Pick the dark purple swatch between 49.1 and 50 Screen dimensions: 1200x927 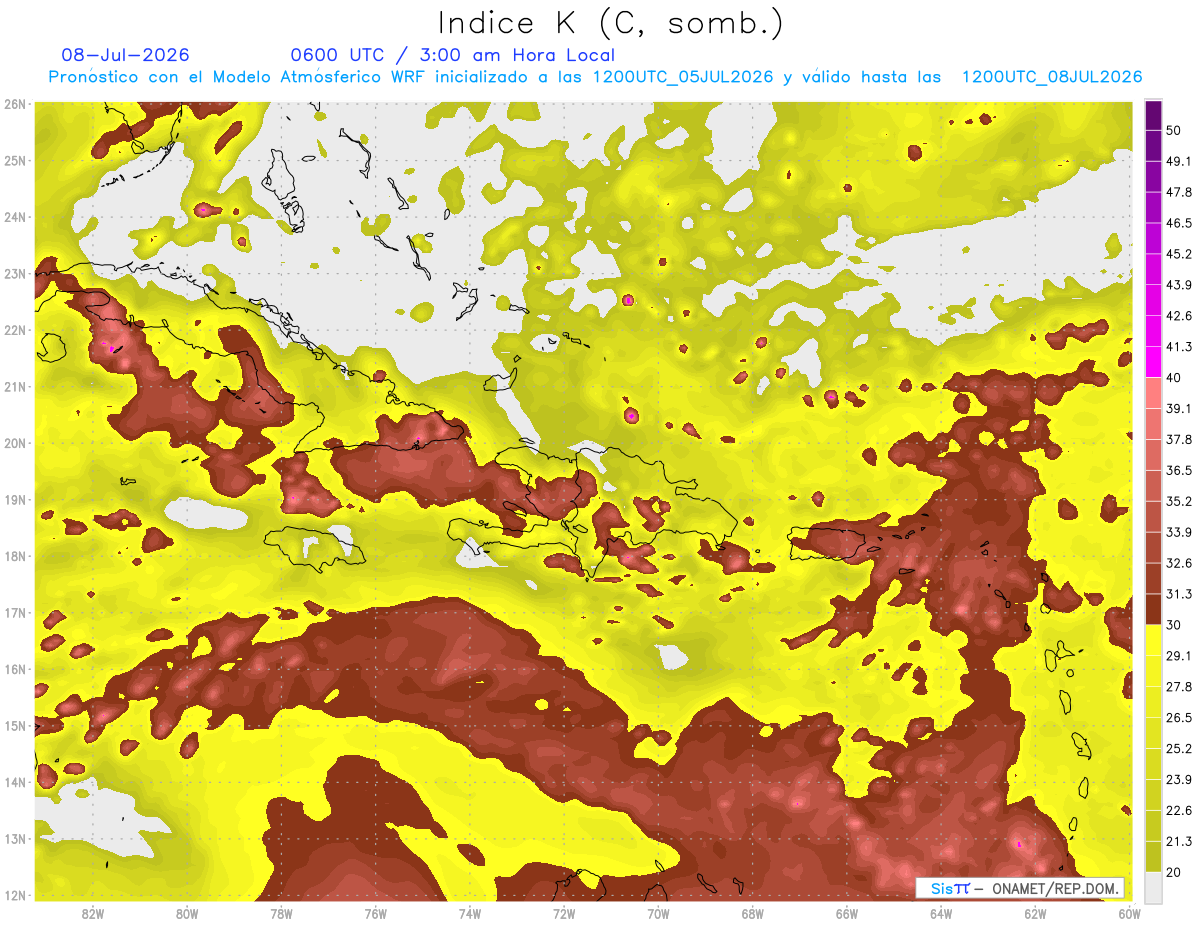click(x=1153, y=146)
